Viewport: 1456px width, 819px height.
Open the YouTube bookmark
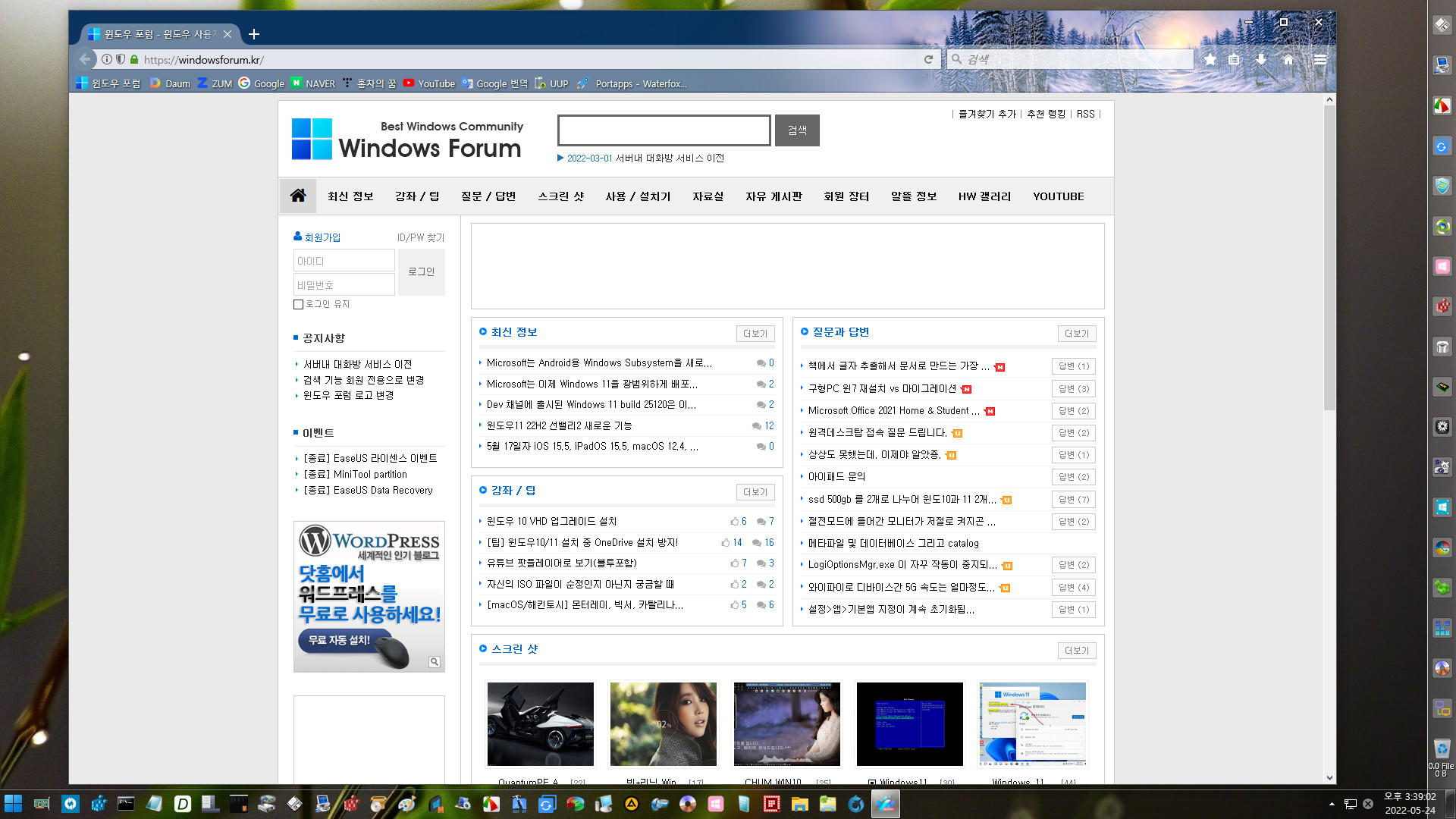(x=429, y=83)
